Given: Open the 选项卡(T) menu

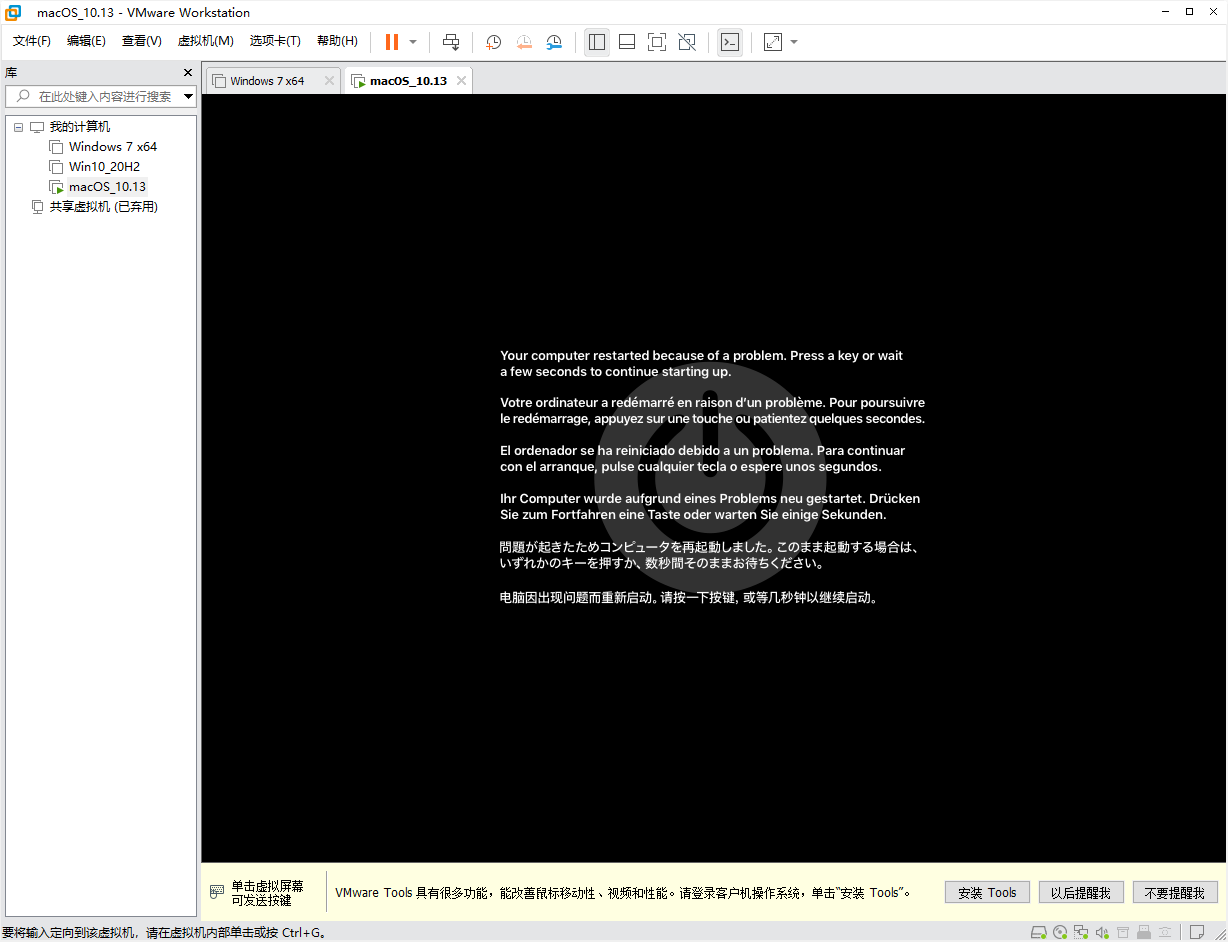Looking at the screenshot, I should [275, 41].
